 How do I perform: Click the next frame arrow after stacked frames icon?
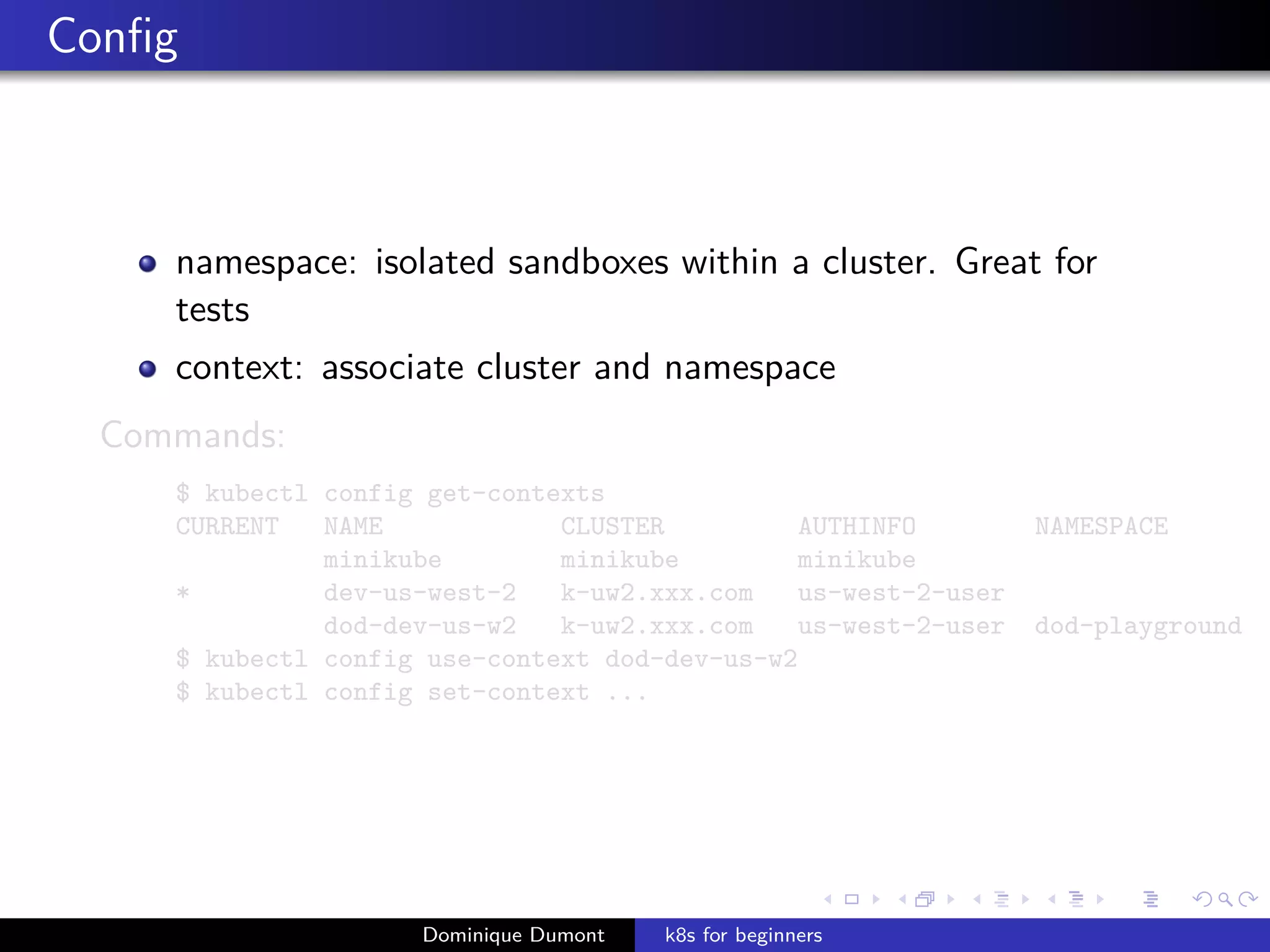pos(950,899)
